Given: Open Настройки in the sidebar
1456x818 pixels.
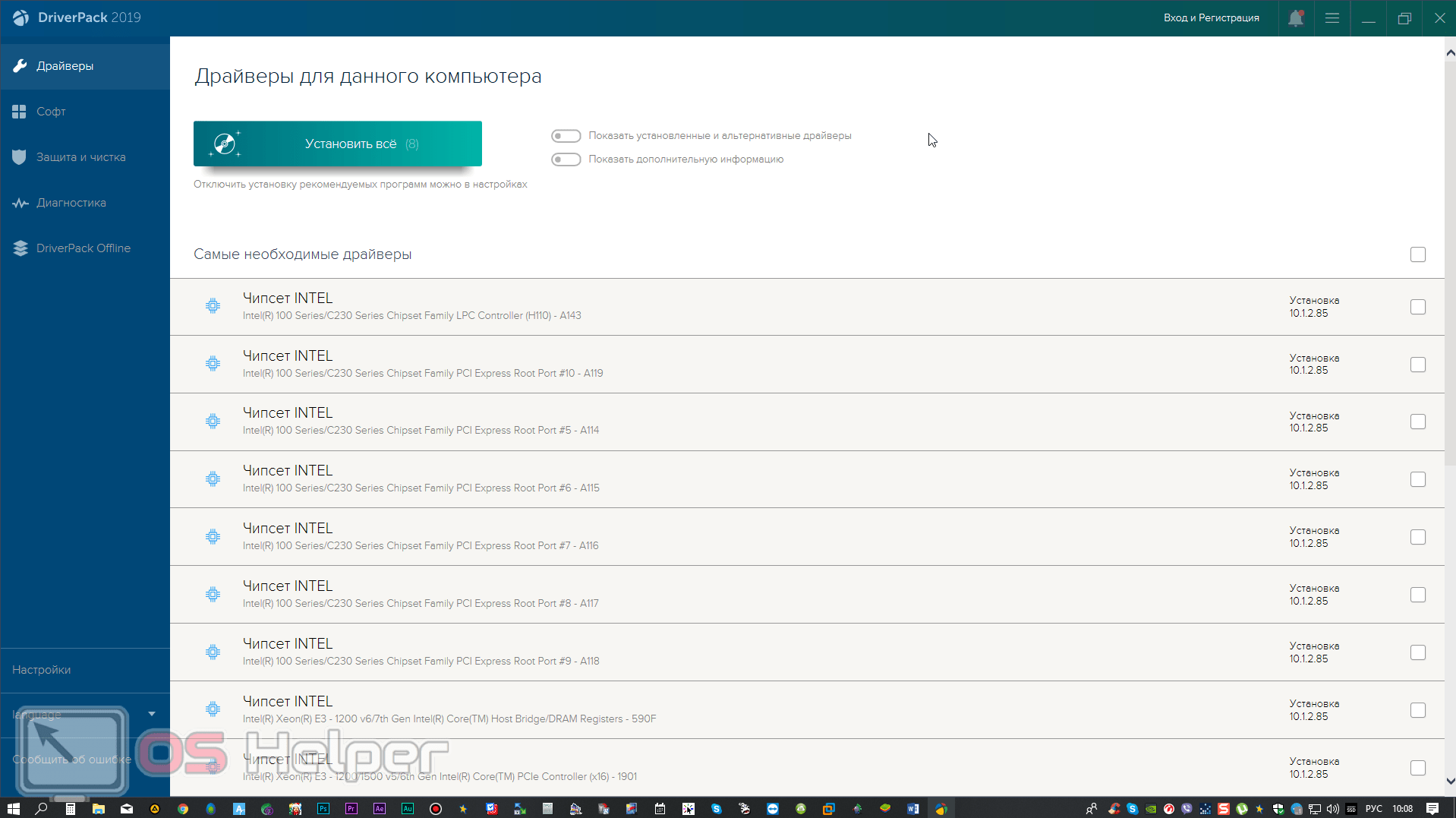Looking at the screenshot, I should tap(42, 670).
